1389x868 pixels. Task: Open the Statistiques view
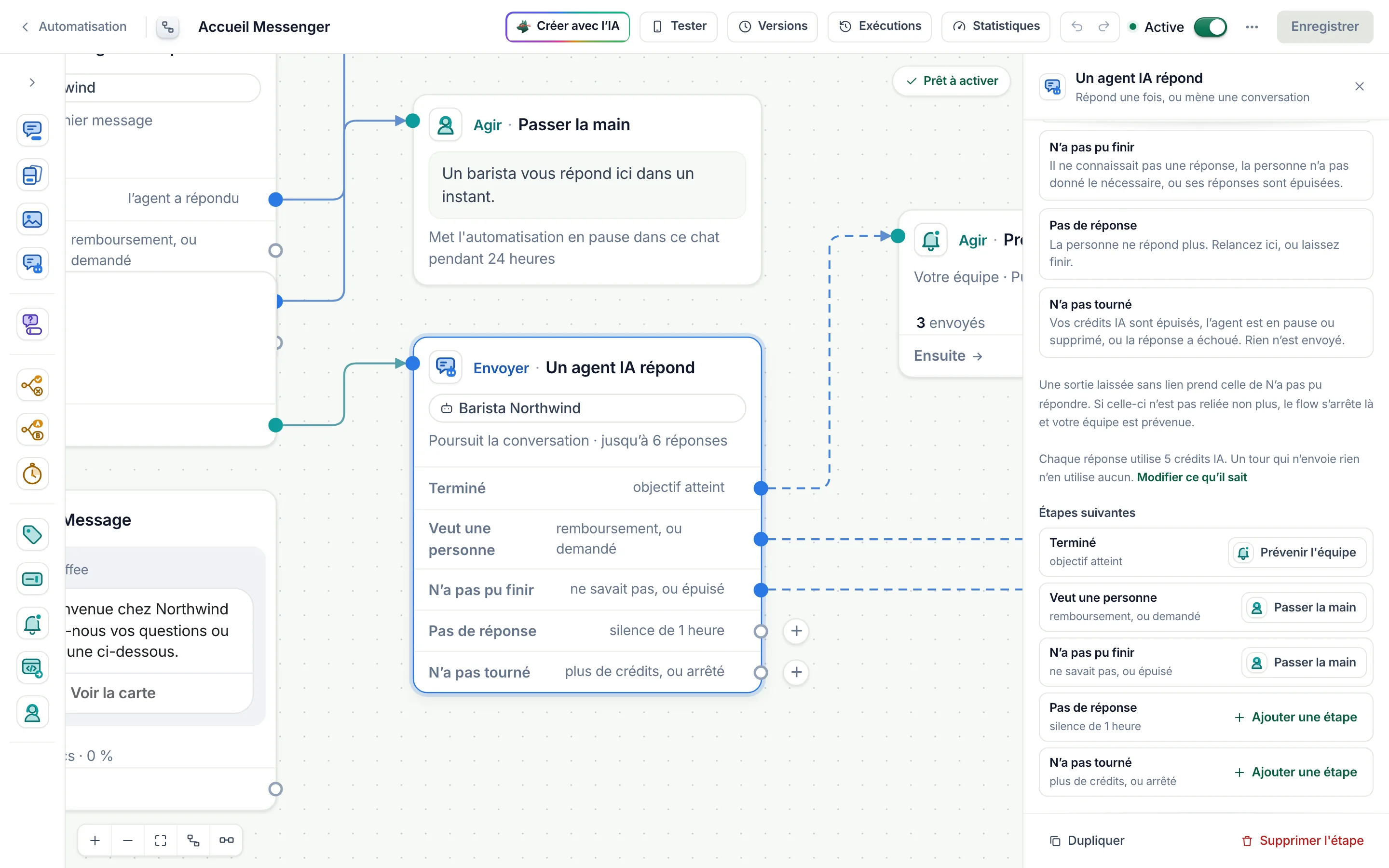pyautogui.click(x=995, y=27)
